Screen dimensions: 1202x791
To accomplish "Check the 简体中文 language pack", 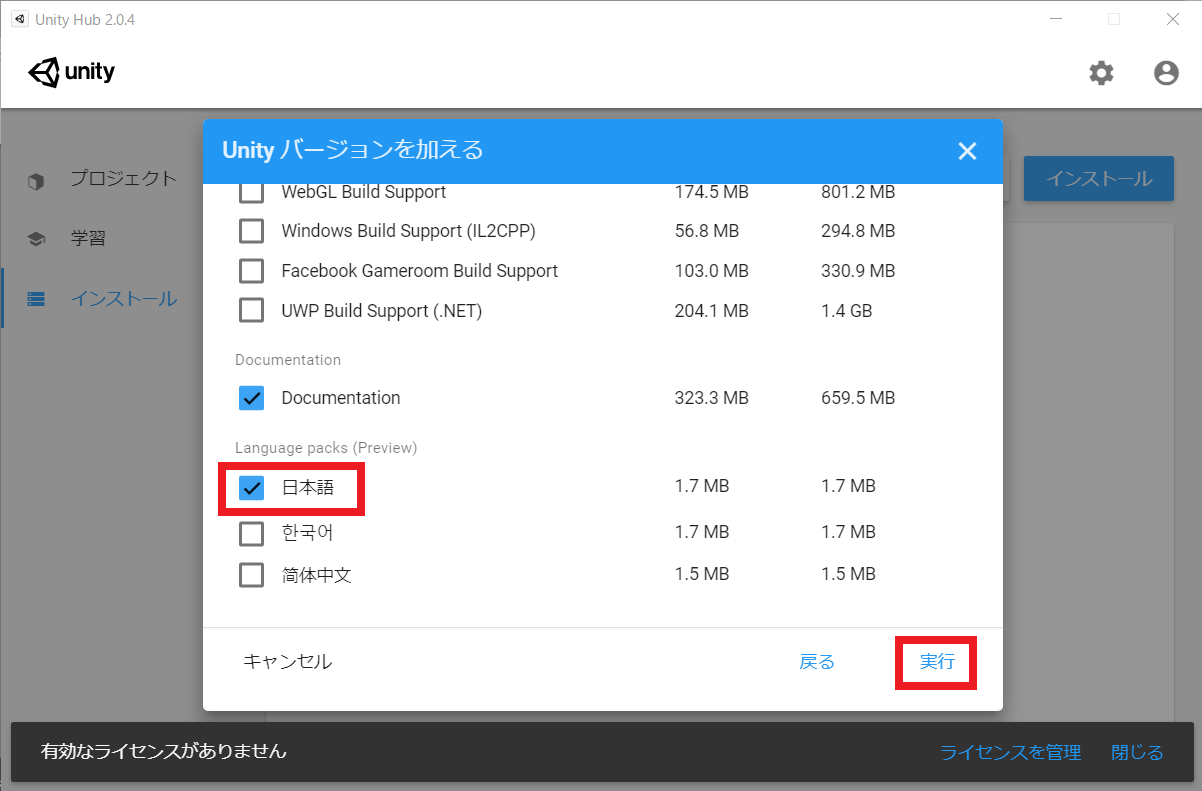I will coord(251,575).
